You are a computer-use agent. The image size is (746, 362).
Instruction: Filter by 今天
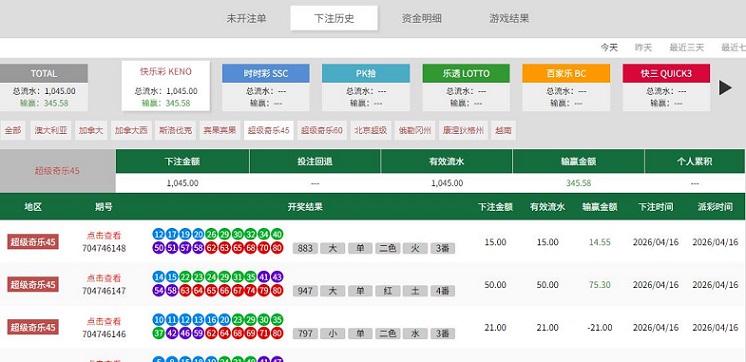click(609, 48)
